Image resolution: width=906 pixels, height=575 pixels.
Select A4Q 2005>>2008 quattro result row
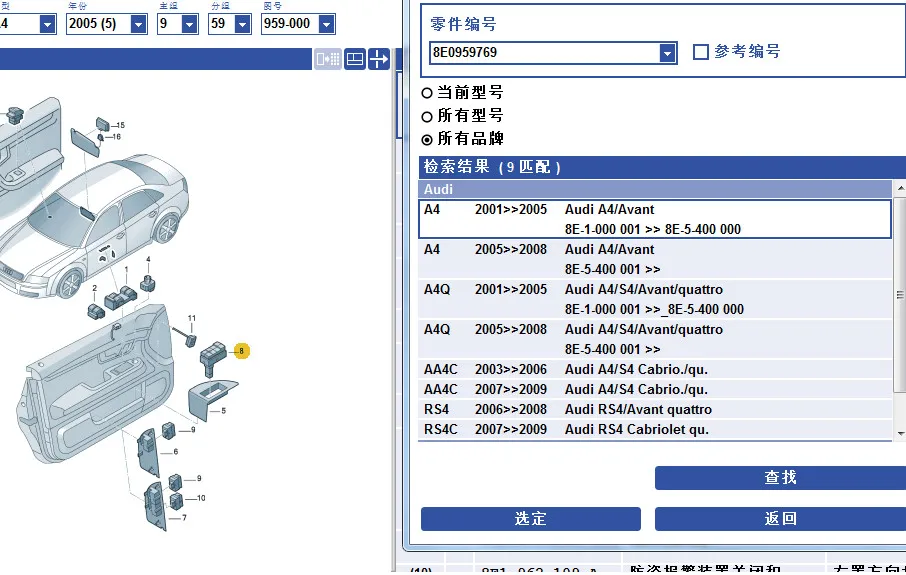coord(655,339)
